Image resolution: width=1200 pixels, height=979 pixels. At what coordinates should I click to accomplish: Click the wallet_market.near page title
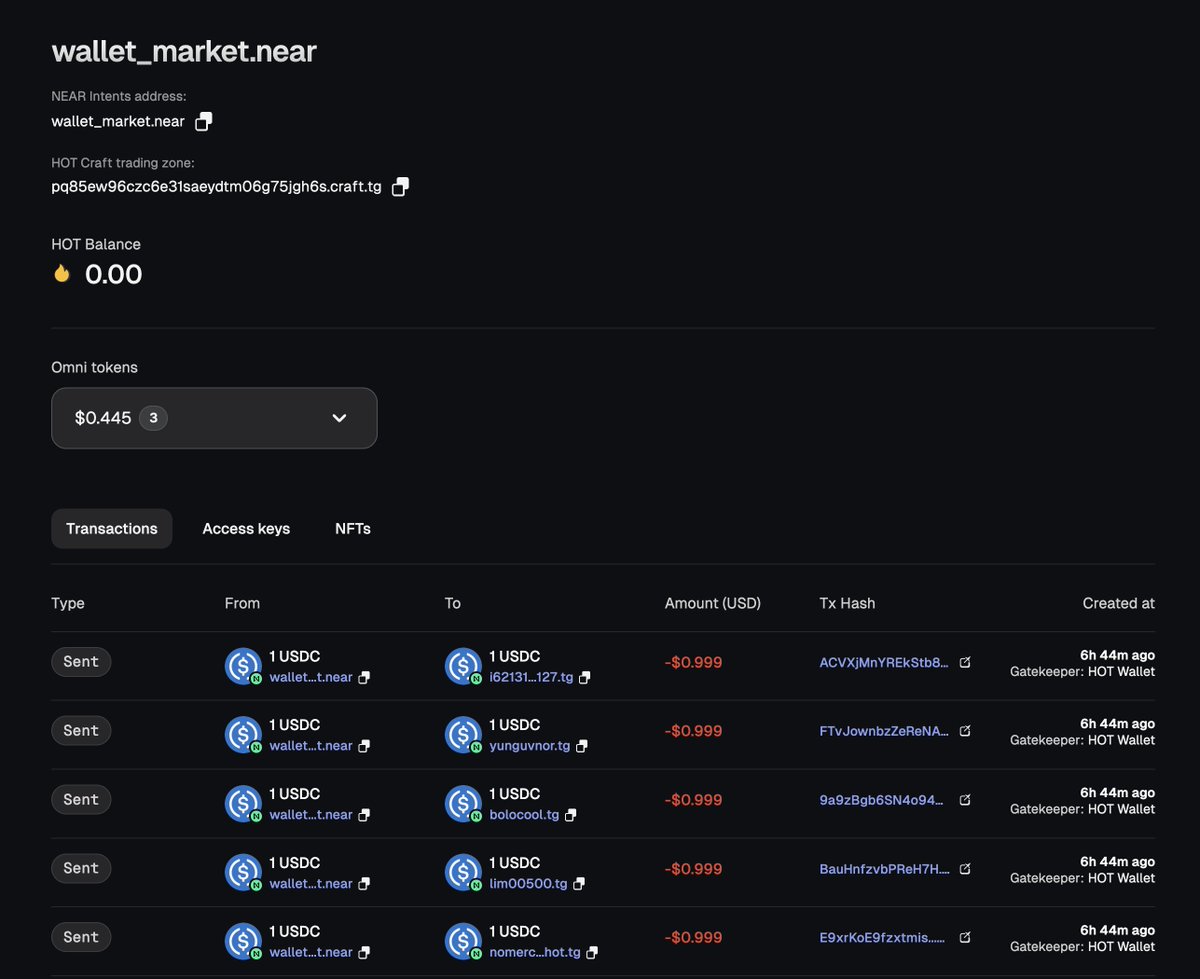point(184,51)
